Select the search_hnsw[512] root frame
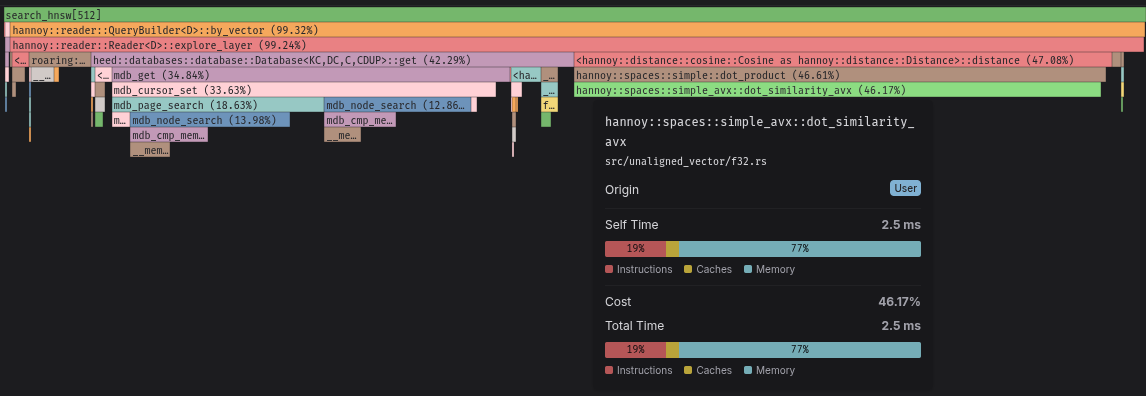 (x=573, y=15)
